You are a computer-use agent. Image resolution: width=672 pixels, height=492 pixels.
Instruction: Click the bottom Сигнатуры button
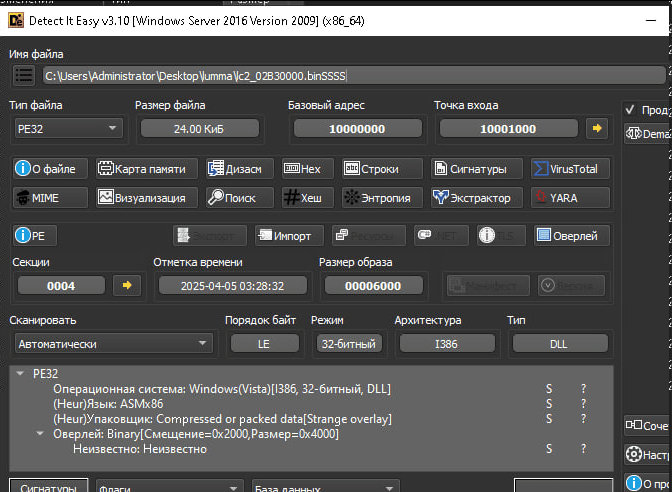(x=48, y=487)
